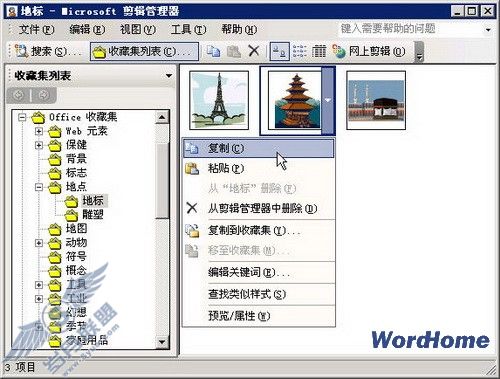Screen dimensions: 500x379
Task: Select the pagoda clip thumbnail
Action: pos(294,100)
